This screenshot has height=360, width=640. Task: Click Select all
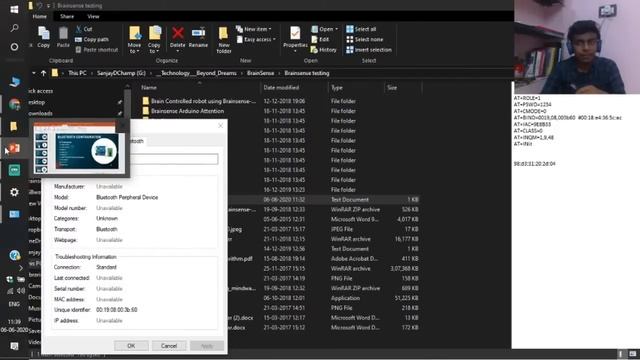coord(361,29)
